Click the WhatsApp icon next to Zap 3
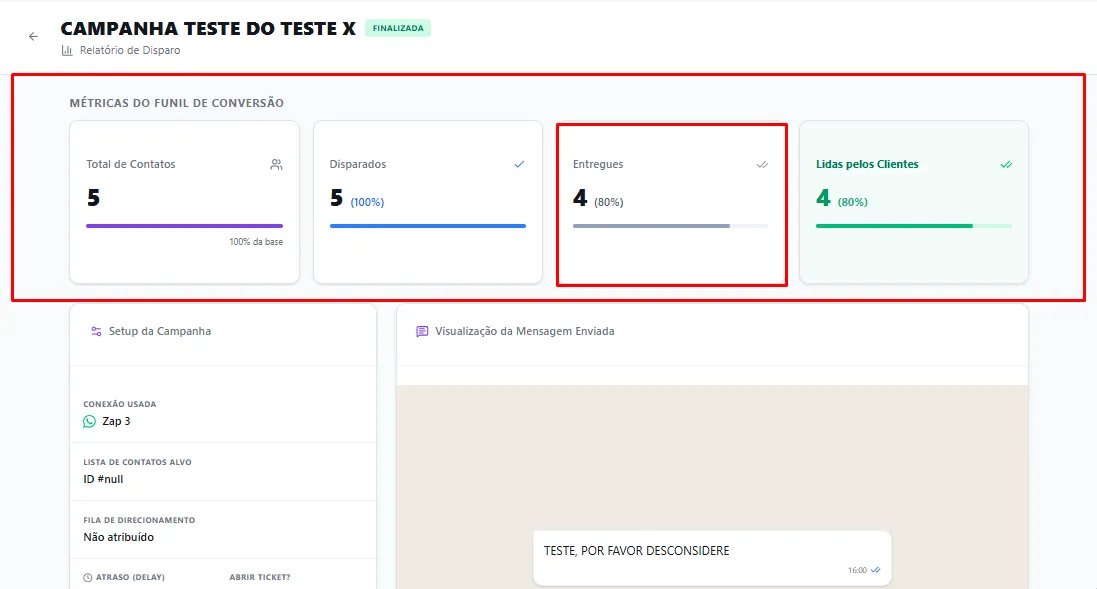The image size is (1097, 589). point(90,421)
